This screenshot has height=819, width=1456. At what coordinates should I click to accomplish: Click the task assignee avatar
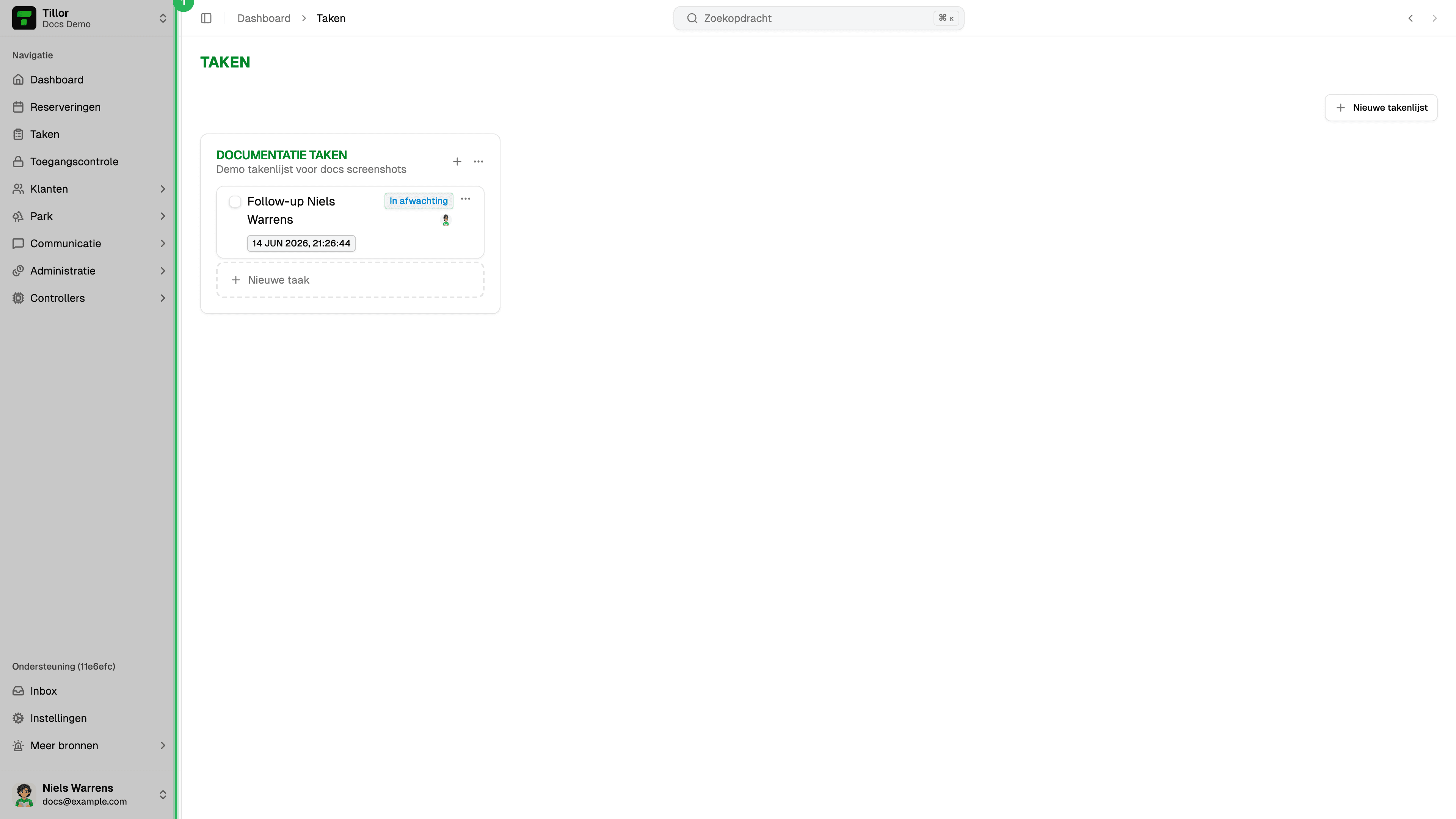[x=446, y=220]
